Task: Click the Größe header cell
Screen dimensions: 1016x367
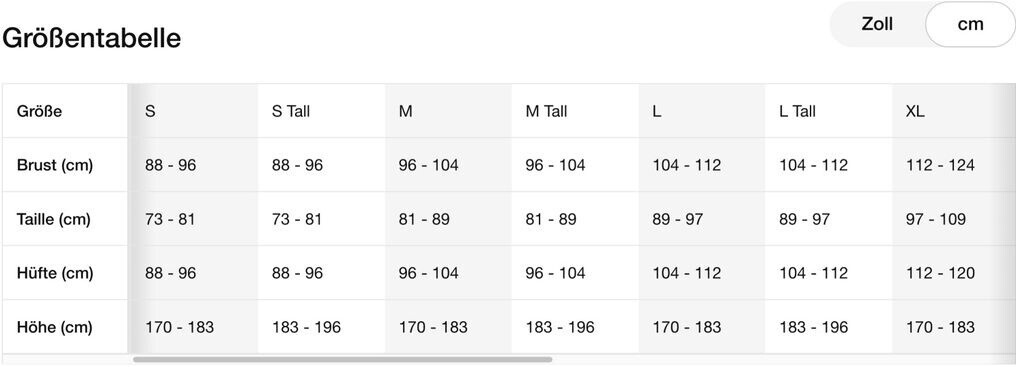Action: pyautogui.click(x=40, y=112)
